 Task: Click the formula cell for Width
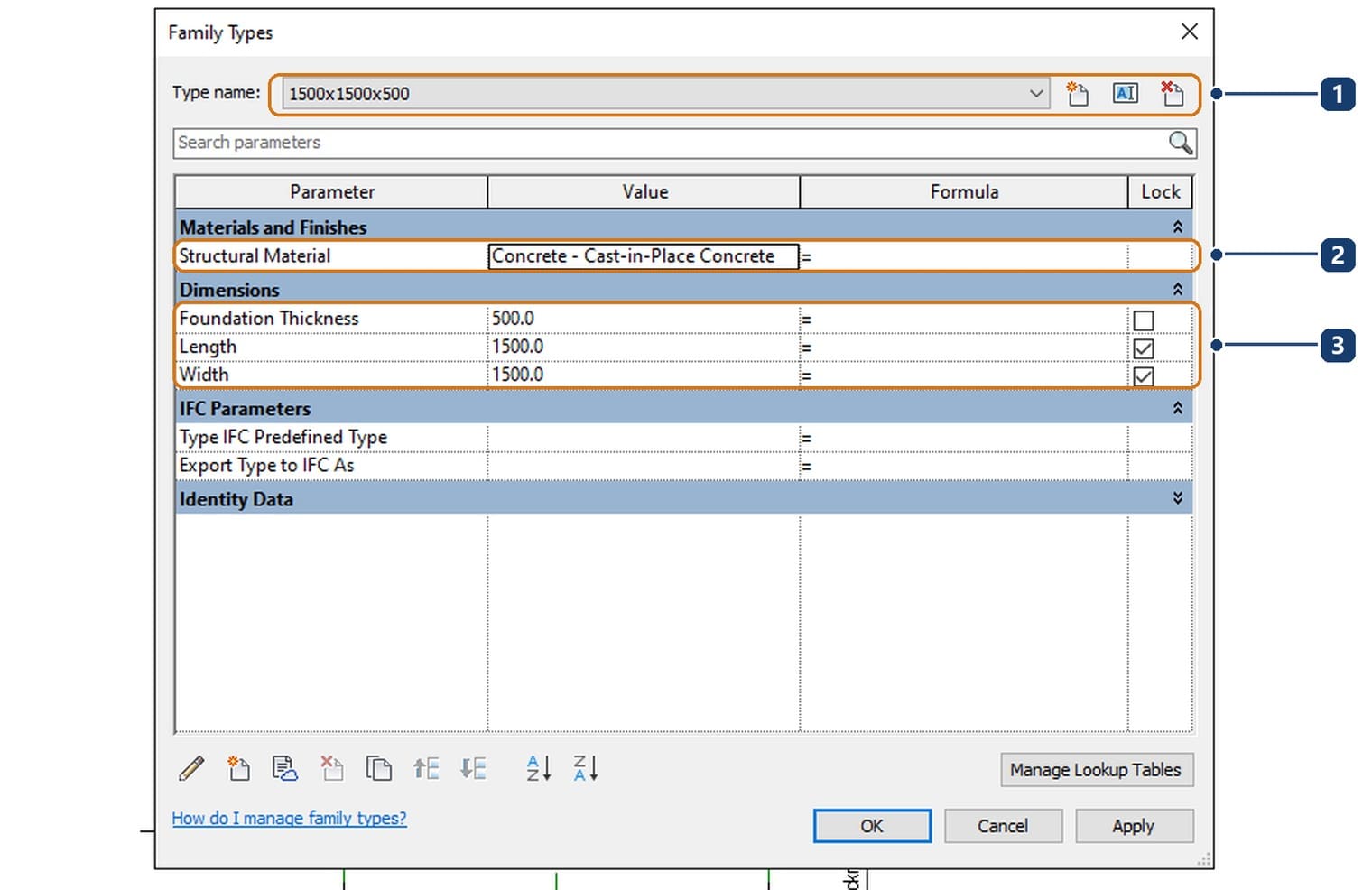[963, 375]
